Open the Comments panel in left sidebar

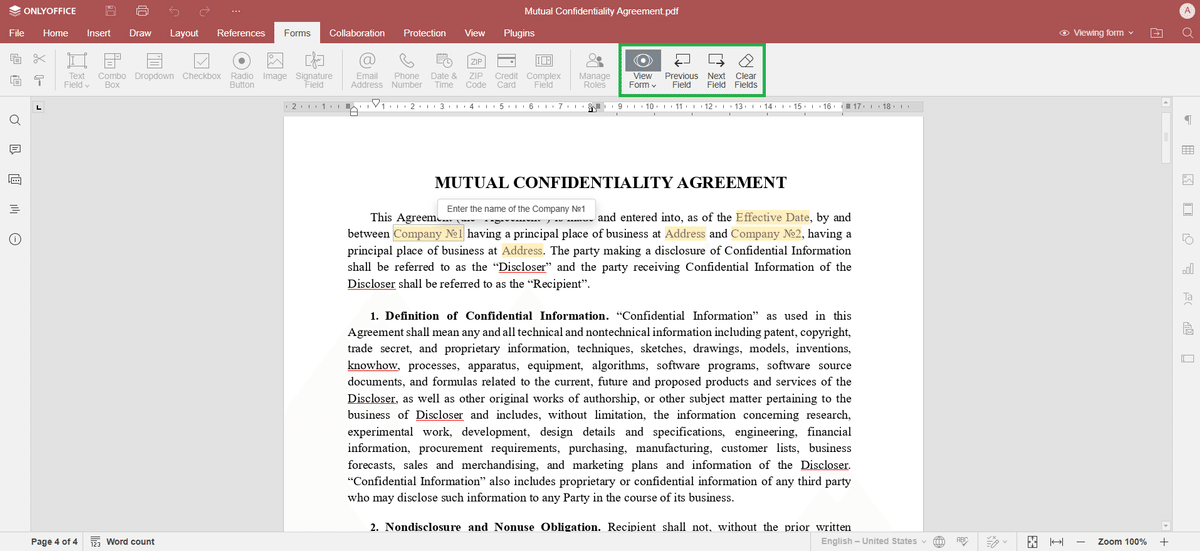[15, 150]
